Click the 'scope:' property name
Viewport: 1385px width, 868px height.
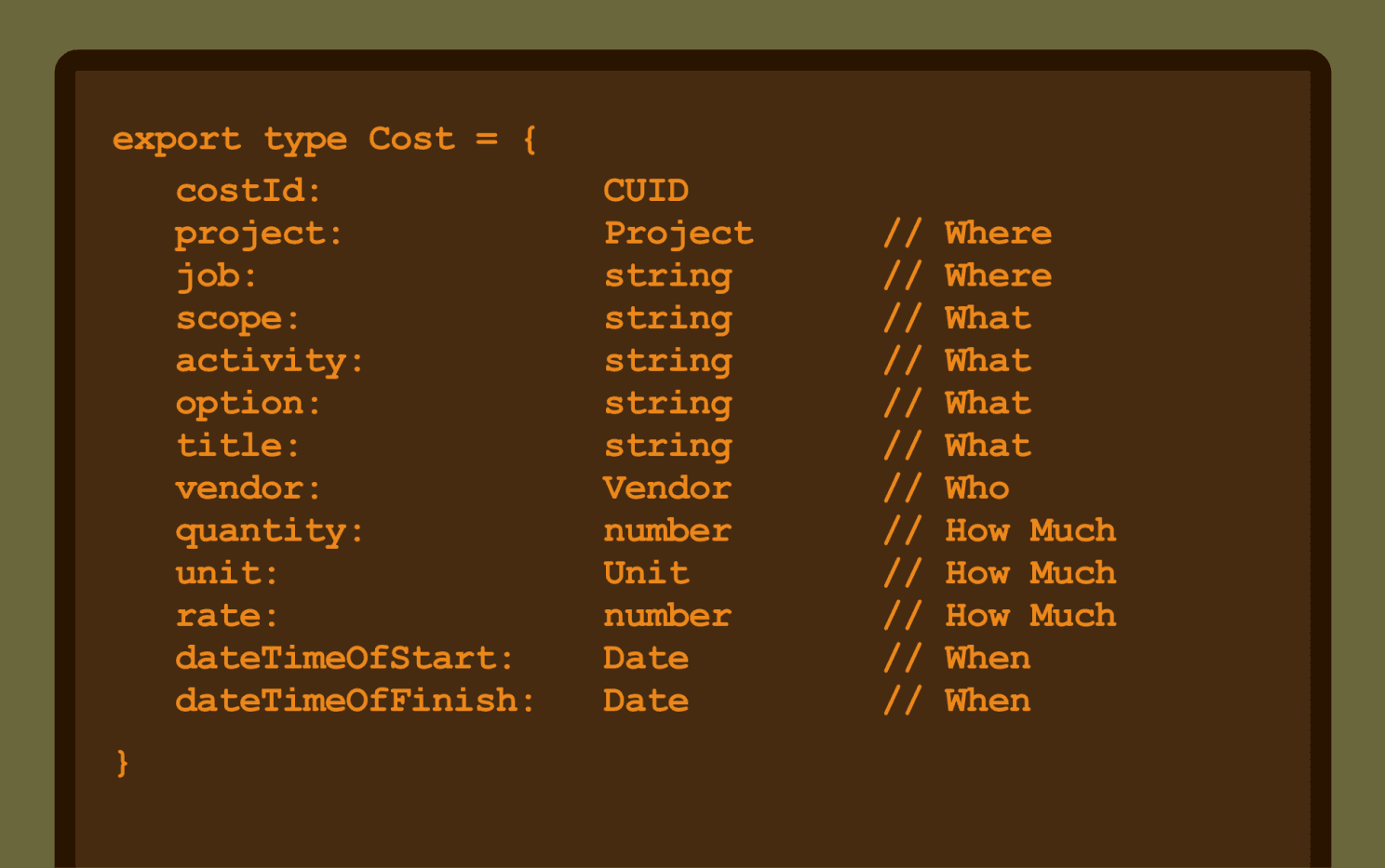pyautogui.click(x=237, y=319)
